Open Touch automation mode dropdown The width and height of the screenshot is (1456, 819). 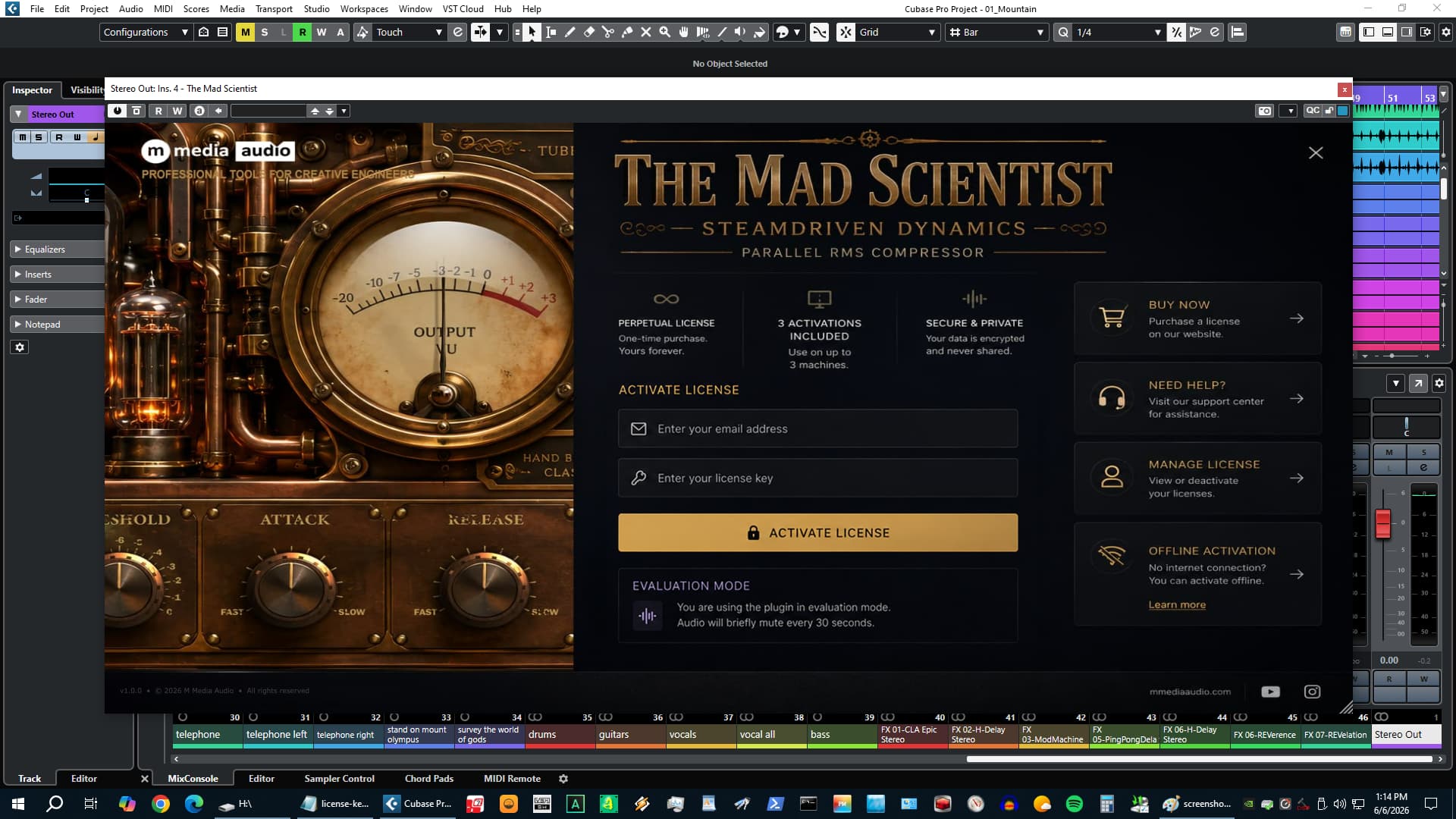(x=409, y=32)
